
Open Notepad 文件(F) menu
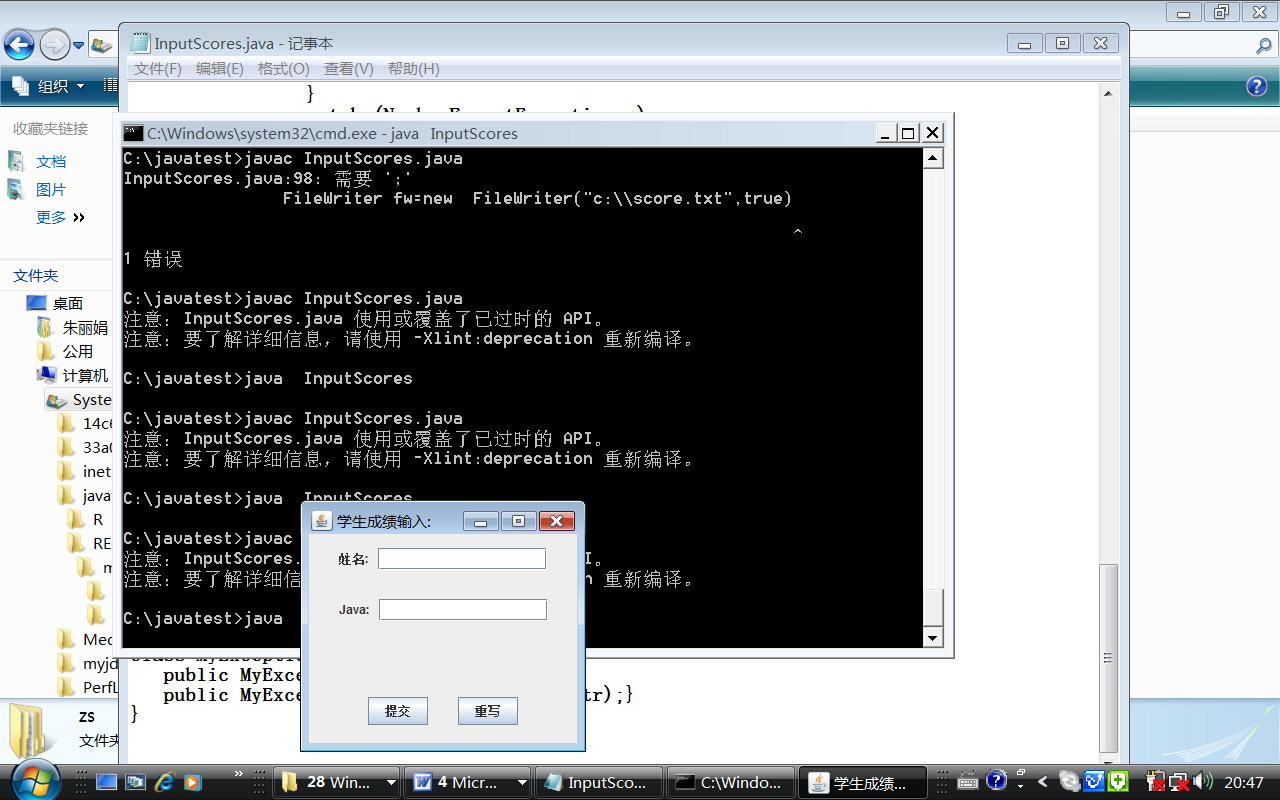pyautogui.click(x=158, y=69)
